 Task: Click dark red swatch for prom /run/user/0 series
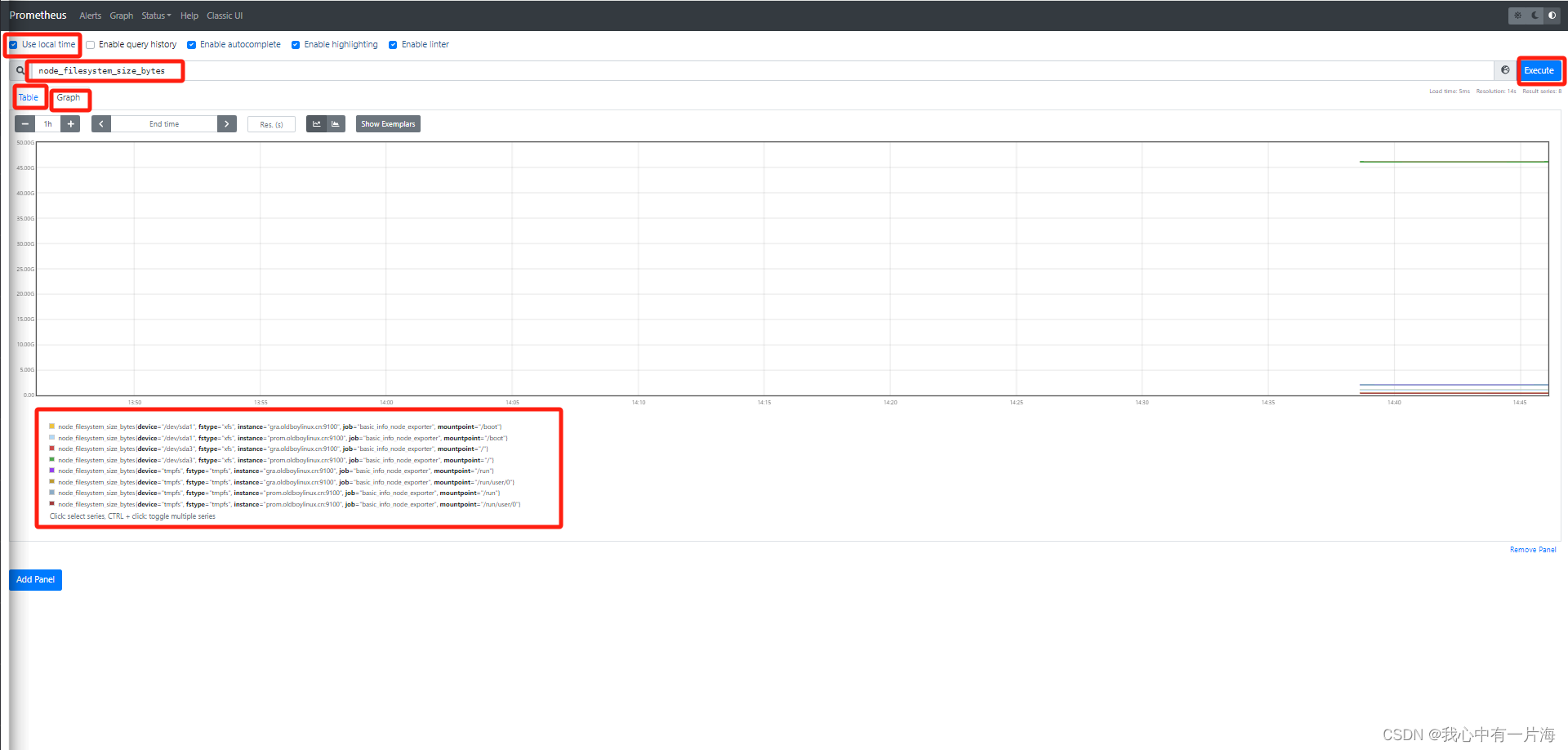52,504
